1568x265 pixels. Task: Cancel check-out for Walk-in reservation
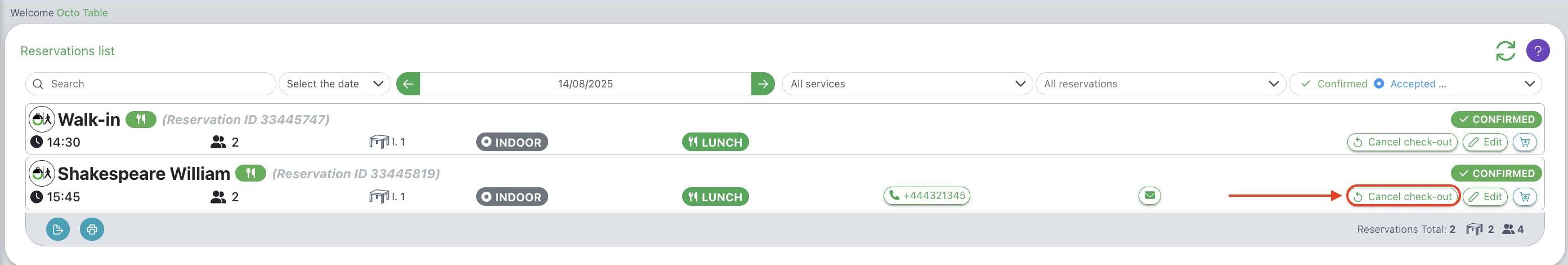click(x=1403, y=142)
